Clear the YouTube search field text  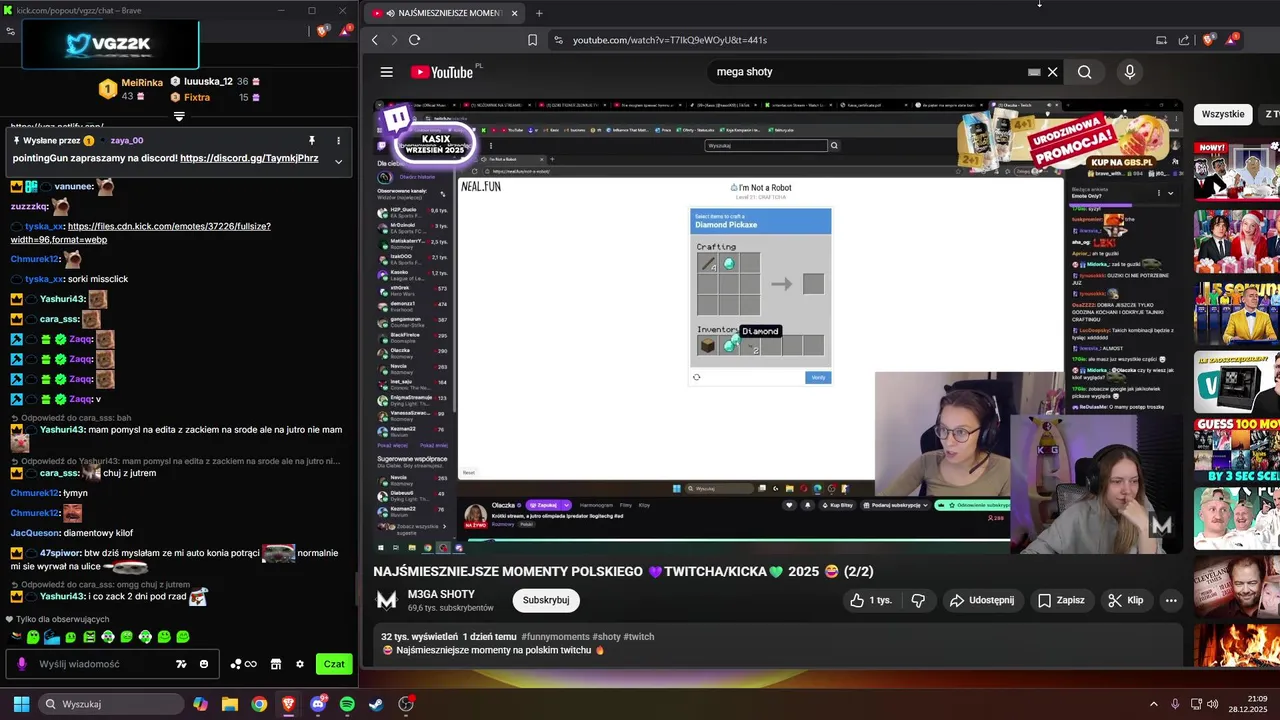tap(1052, 72)
